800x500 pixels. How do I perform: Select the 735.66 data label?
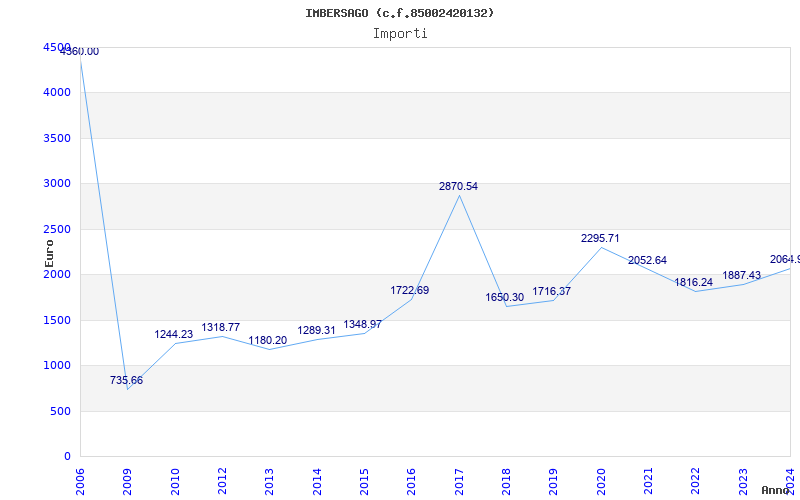pyautogui.click(x=127, y=381)
